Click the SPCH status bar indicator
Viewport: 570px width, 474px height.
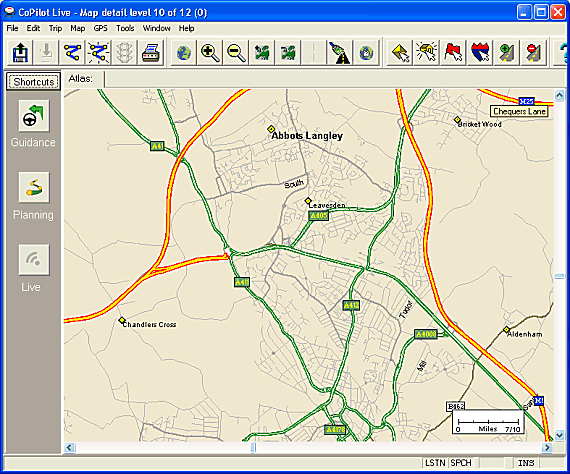click(x=461, y=463)
